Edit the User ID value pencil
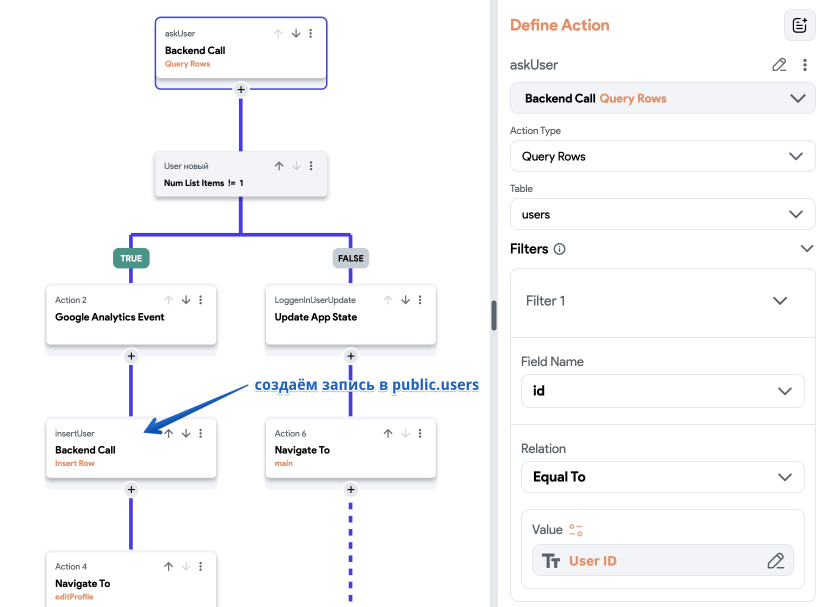The image size is (822, 607). pyautogui.click(x=776, y=561)
